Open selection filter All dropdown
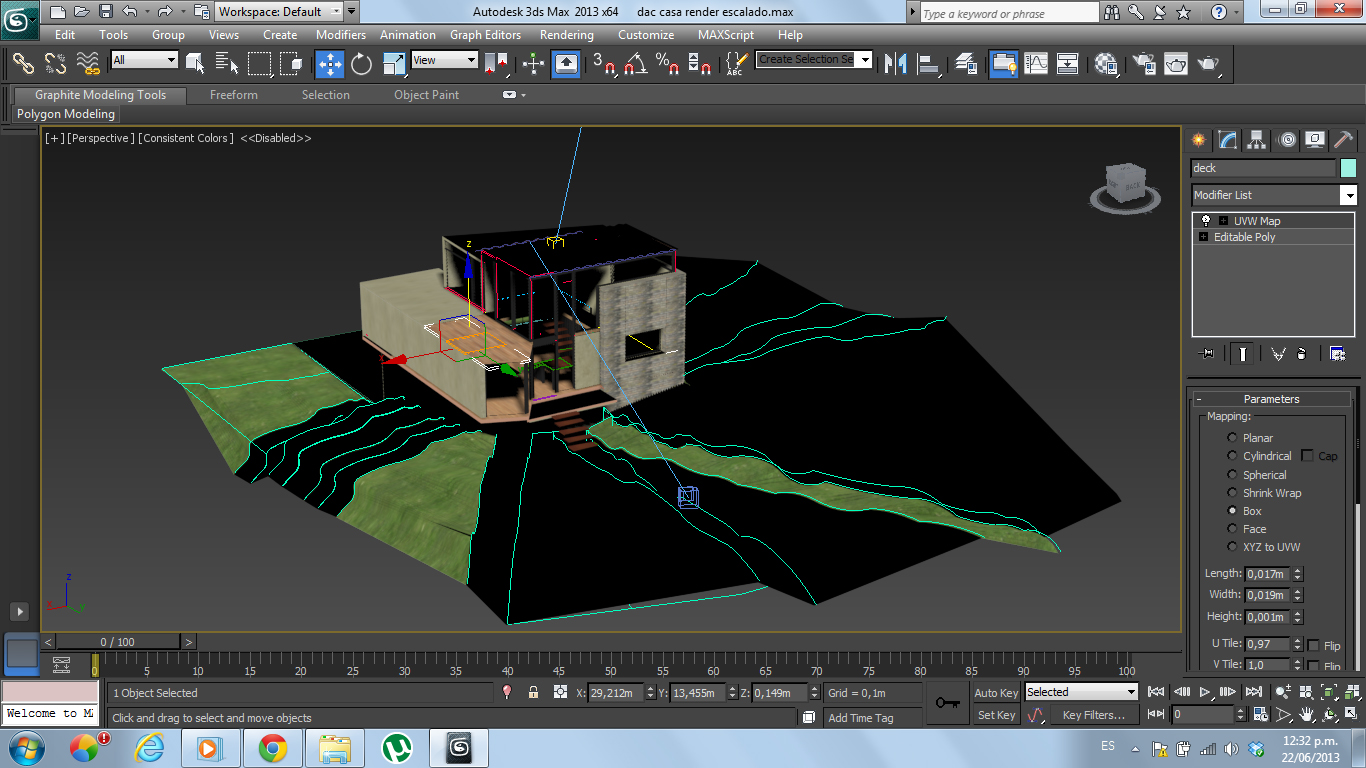Viewport: 1366px width, 768px height. coord(144,60)
